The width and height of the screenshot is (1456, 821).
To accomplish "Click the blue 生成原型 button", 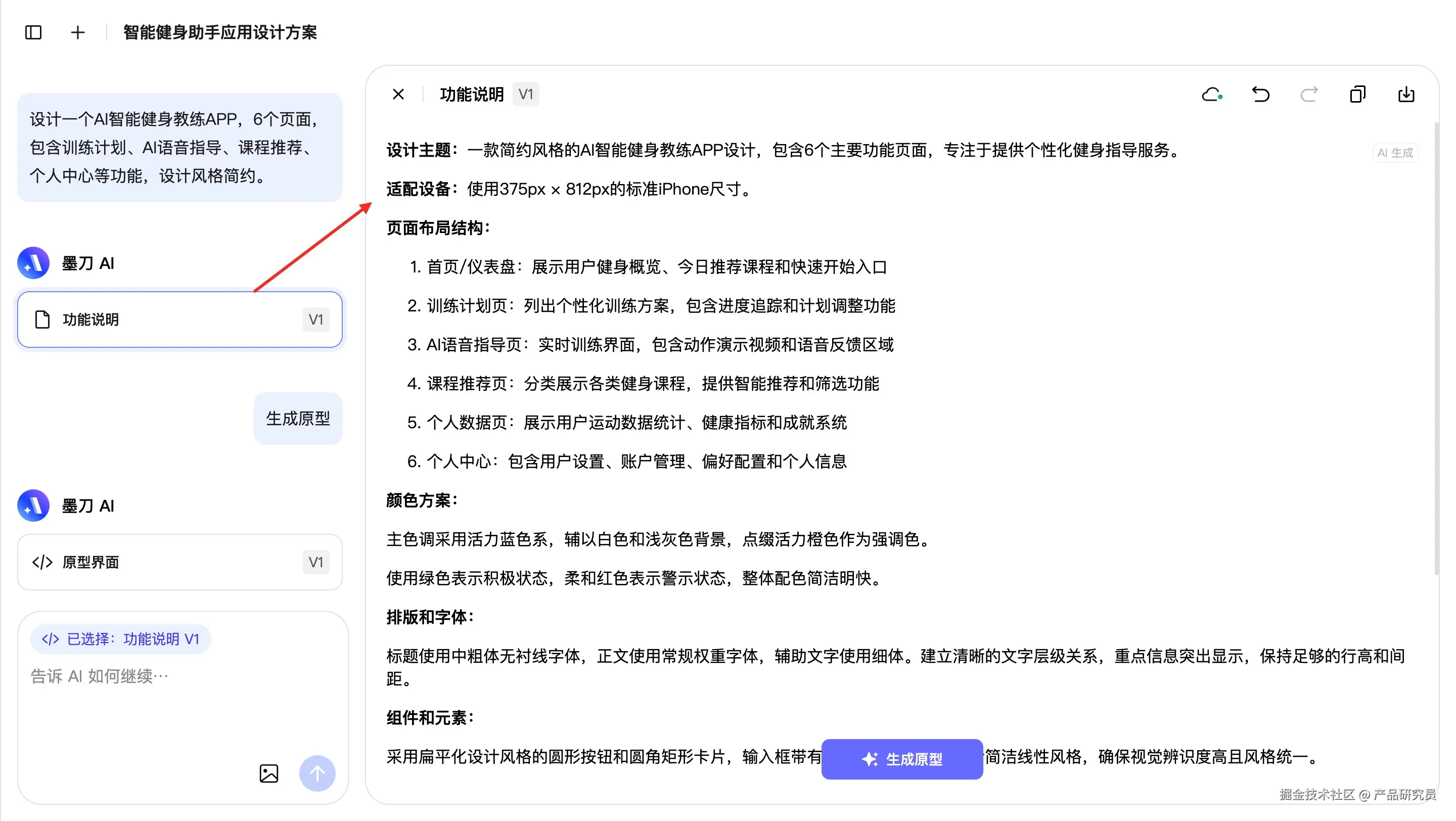I will point(902,759).
